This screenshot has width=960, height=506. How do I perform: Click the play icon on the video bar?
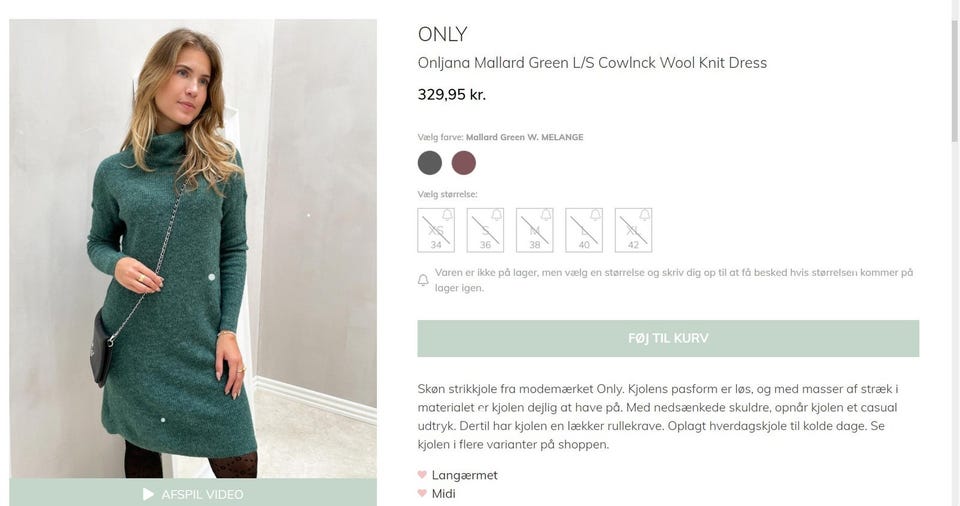pos(148,494)
